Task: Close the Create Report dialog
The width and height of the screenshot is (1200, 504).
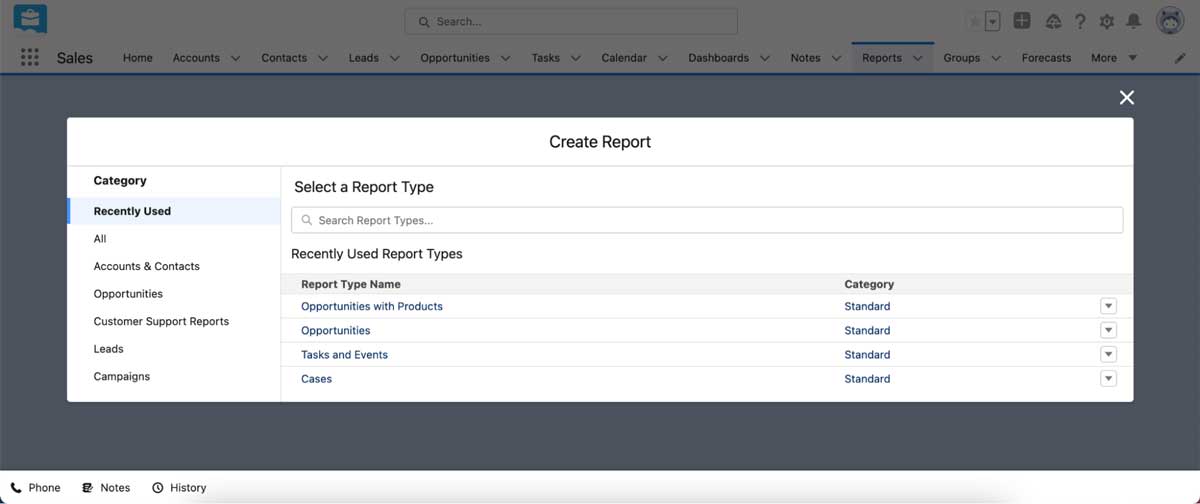Action: [x=1127, y=97]
